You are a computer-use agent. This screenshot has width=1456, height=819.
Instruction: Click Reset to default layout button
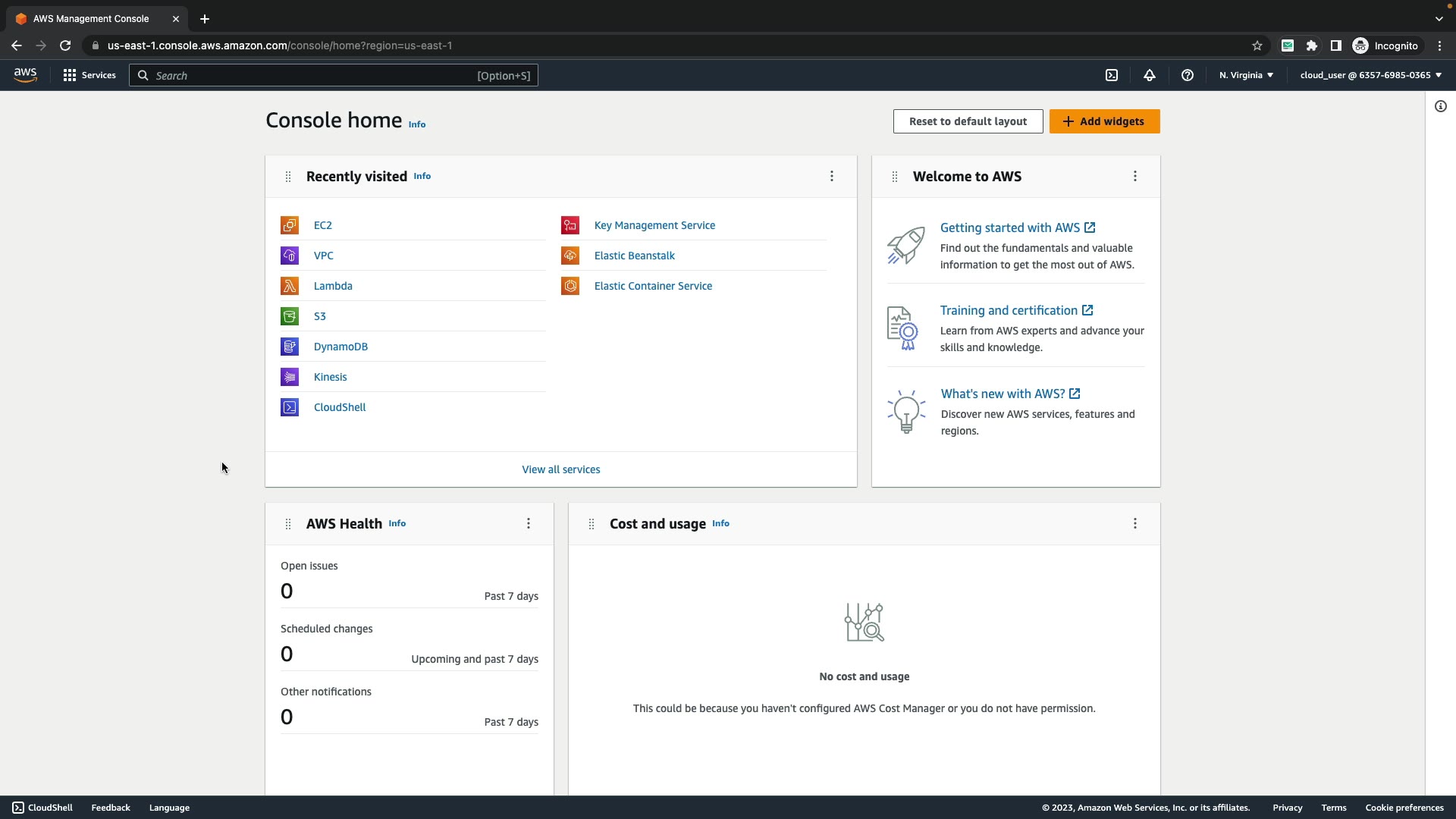click(968, 121)
